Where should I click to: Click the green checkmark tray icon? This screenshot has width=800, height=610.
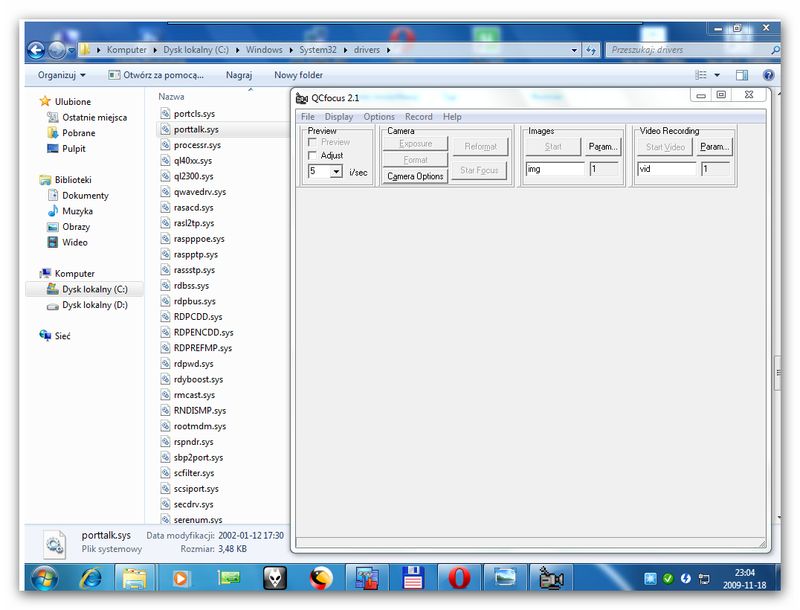tap(668, 578)
